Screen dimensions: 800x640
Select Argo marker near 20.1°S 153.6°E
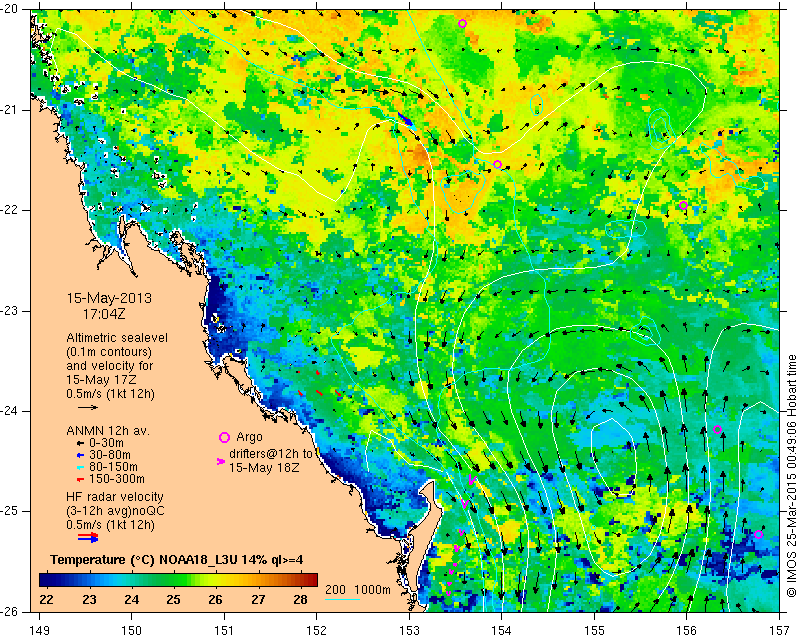(x=462, y=23)
